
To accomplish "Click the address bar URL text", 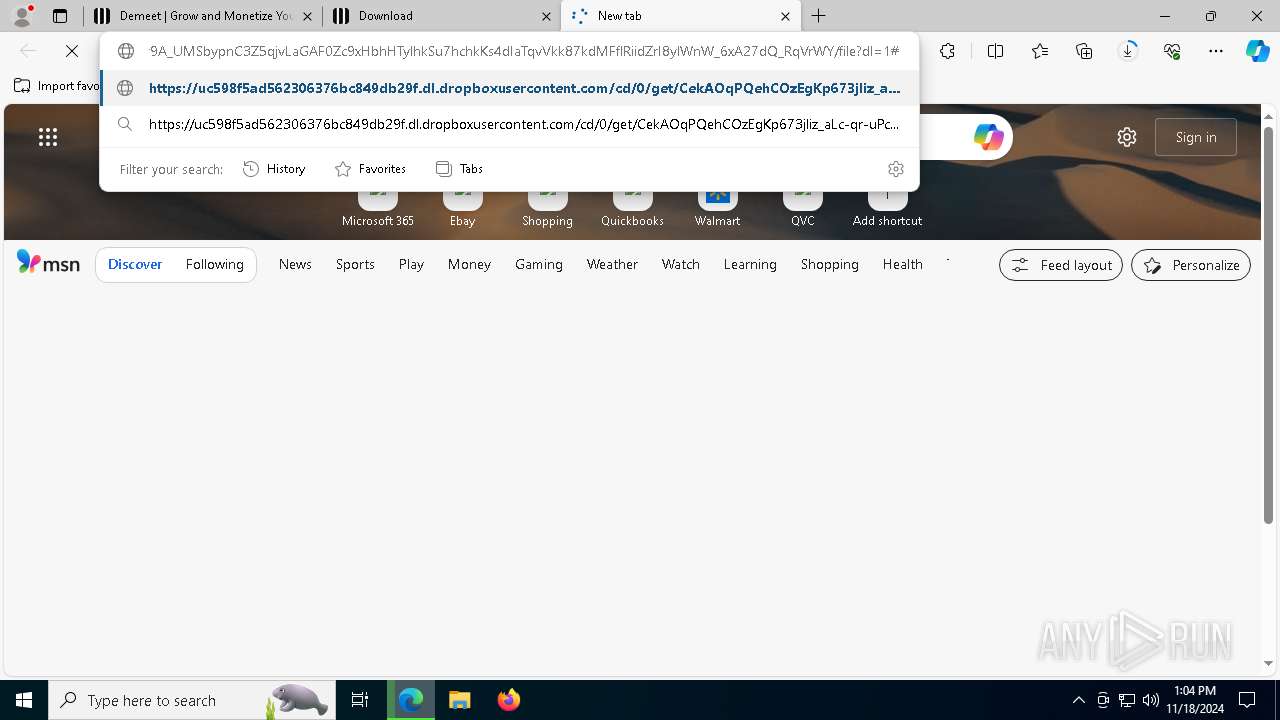I will [524, 51].
